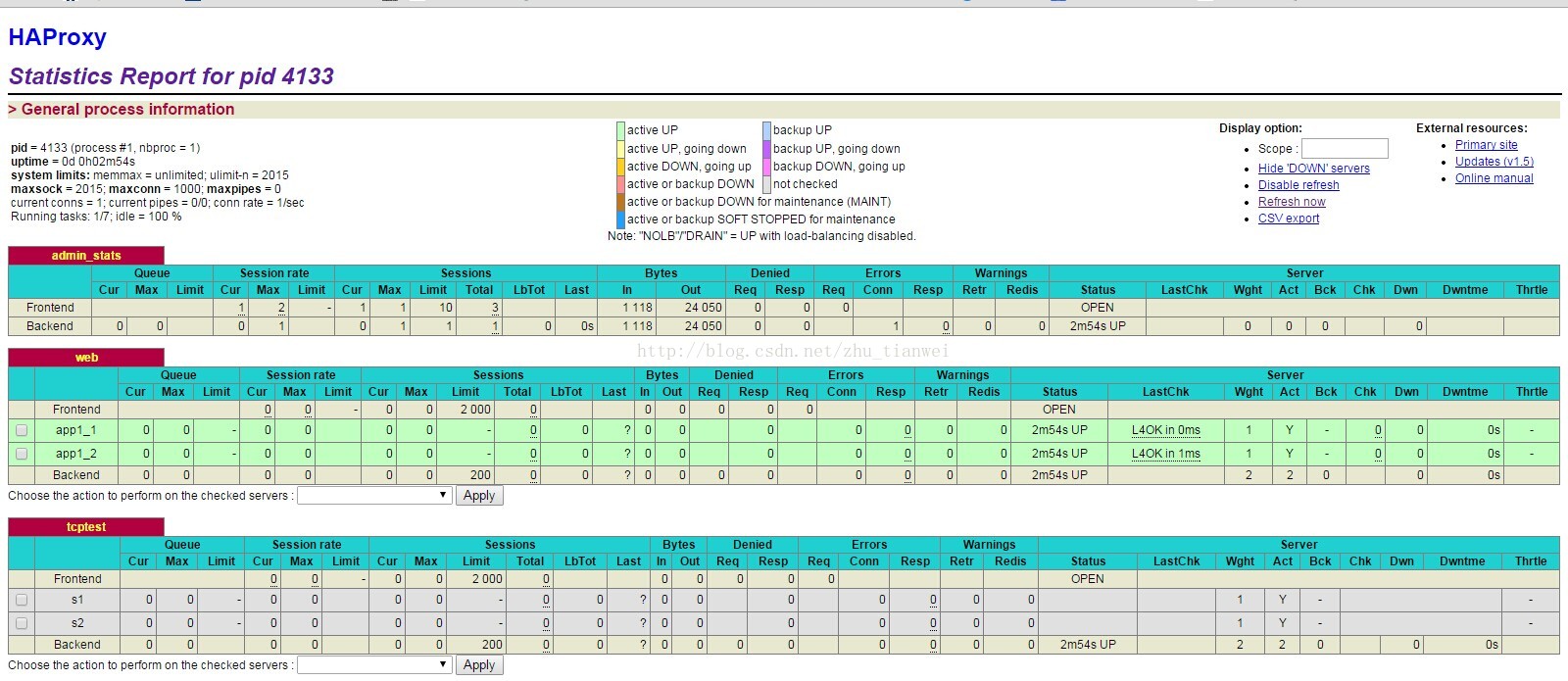Open the CSV export link

coord(1289,219)
